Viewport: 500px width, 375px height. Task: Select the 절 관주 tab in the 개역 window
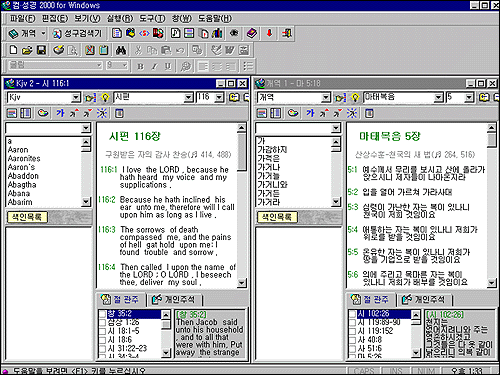(371, 300)
